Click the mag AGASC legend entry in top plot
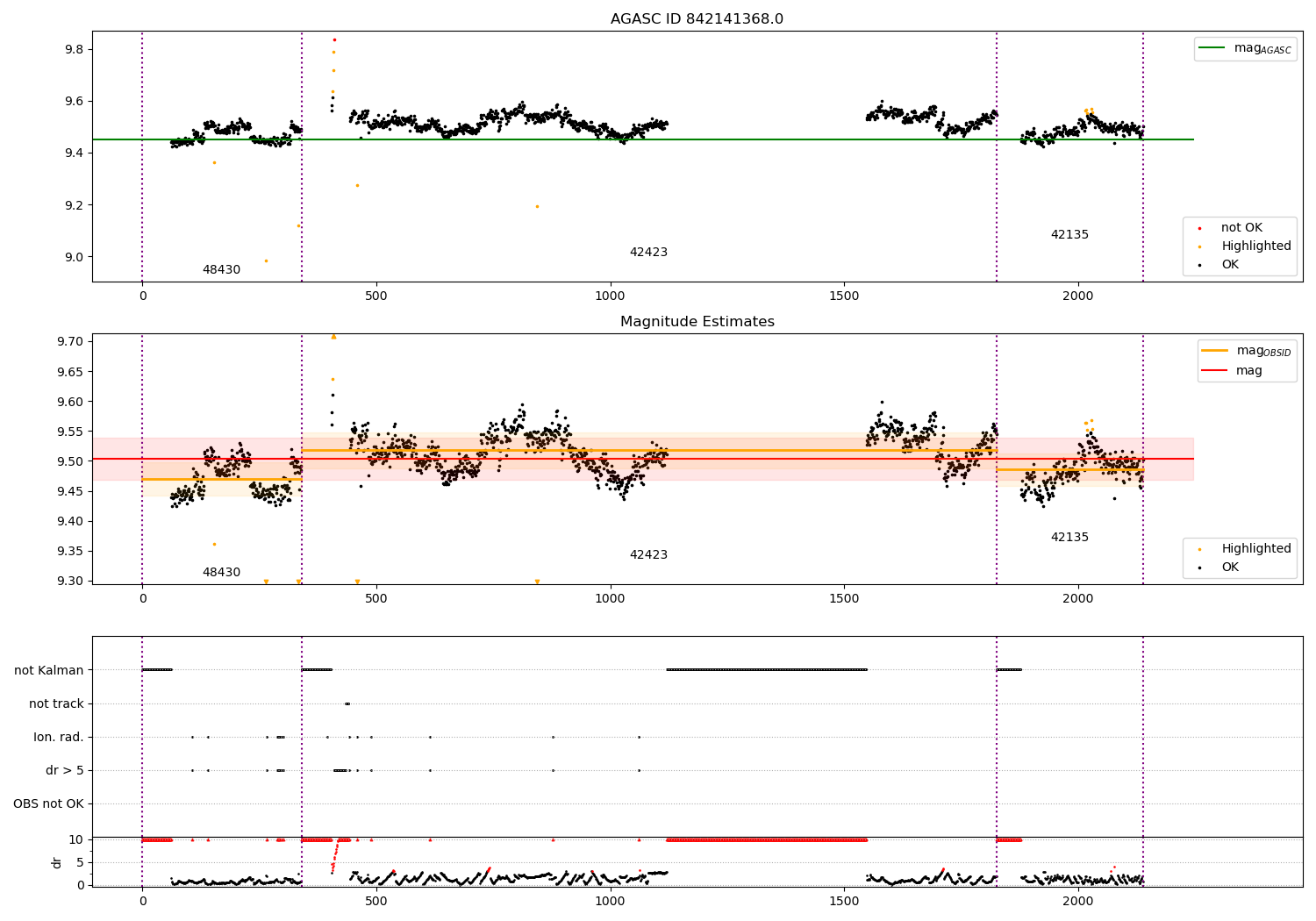This screenshot has height=921, width=1316. [1245, 48]
